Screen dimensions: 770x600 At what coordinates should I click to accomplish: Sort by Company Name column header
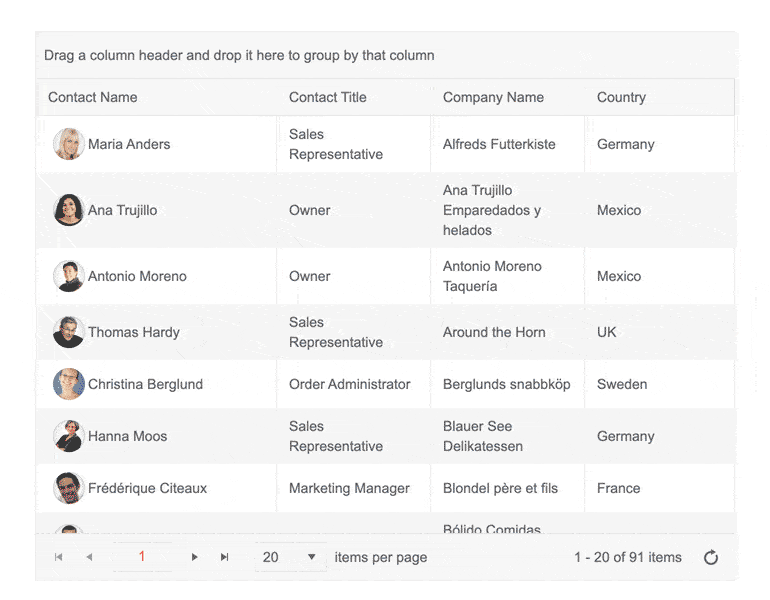(x=493, y=97)
